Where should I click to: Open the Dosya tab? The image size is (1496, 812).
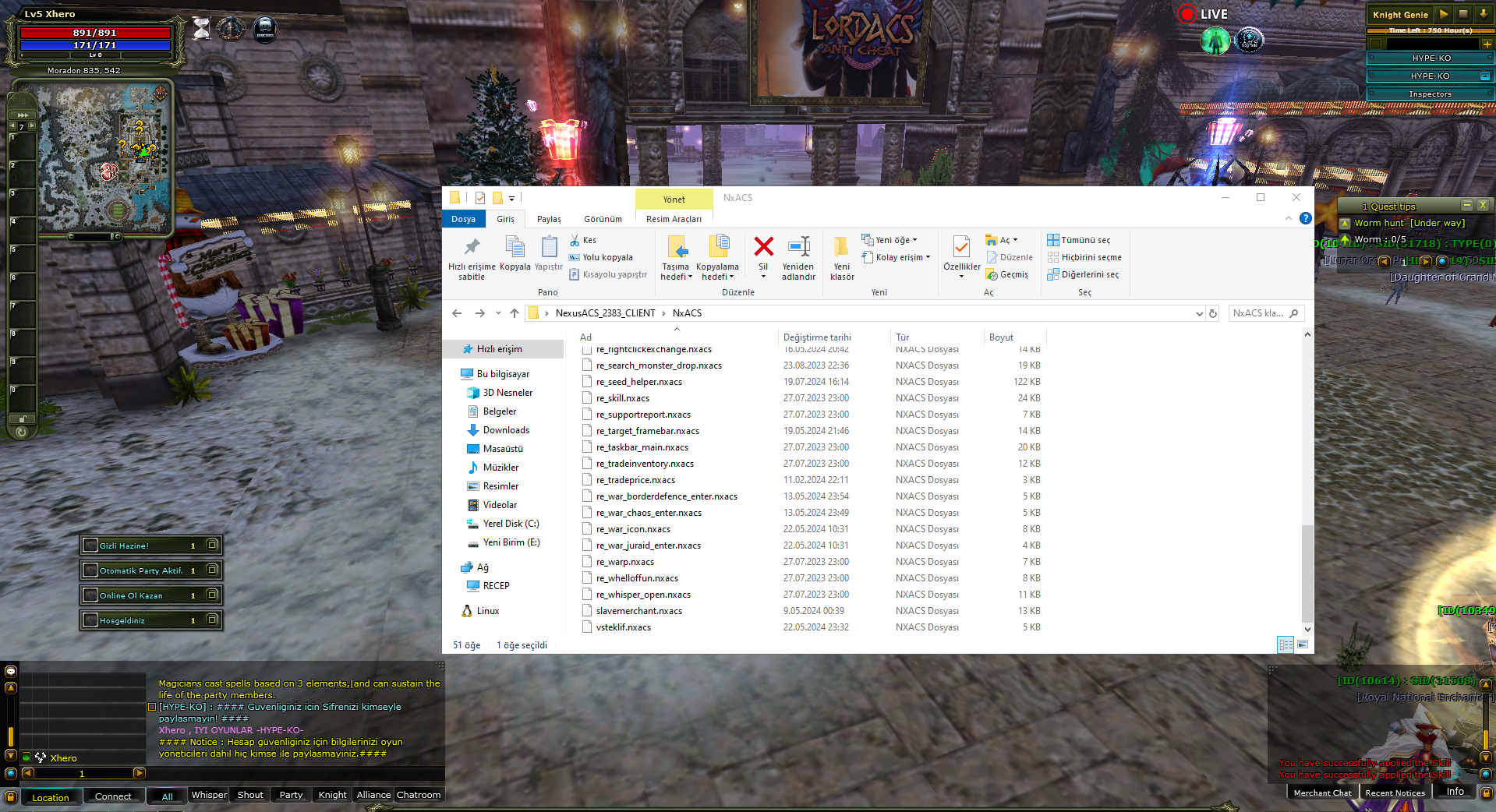point(463,219)
